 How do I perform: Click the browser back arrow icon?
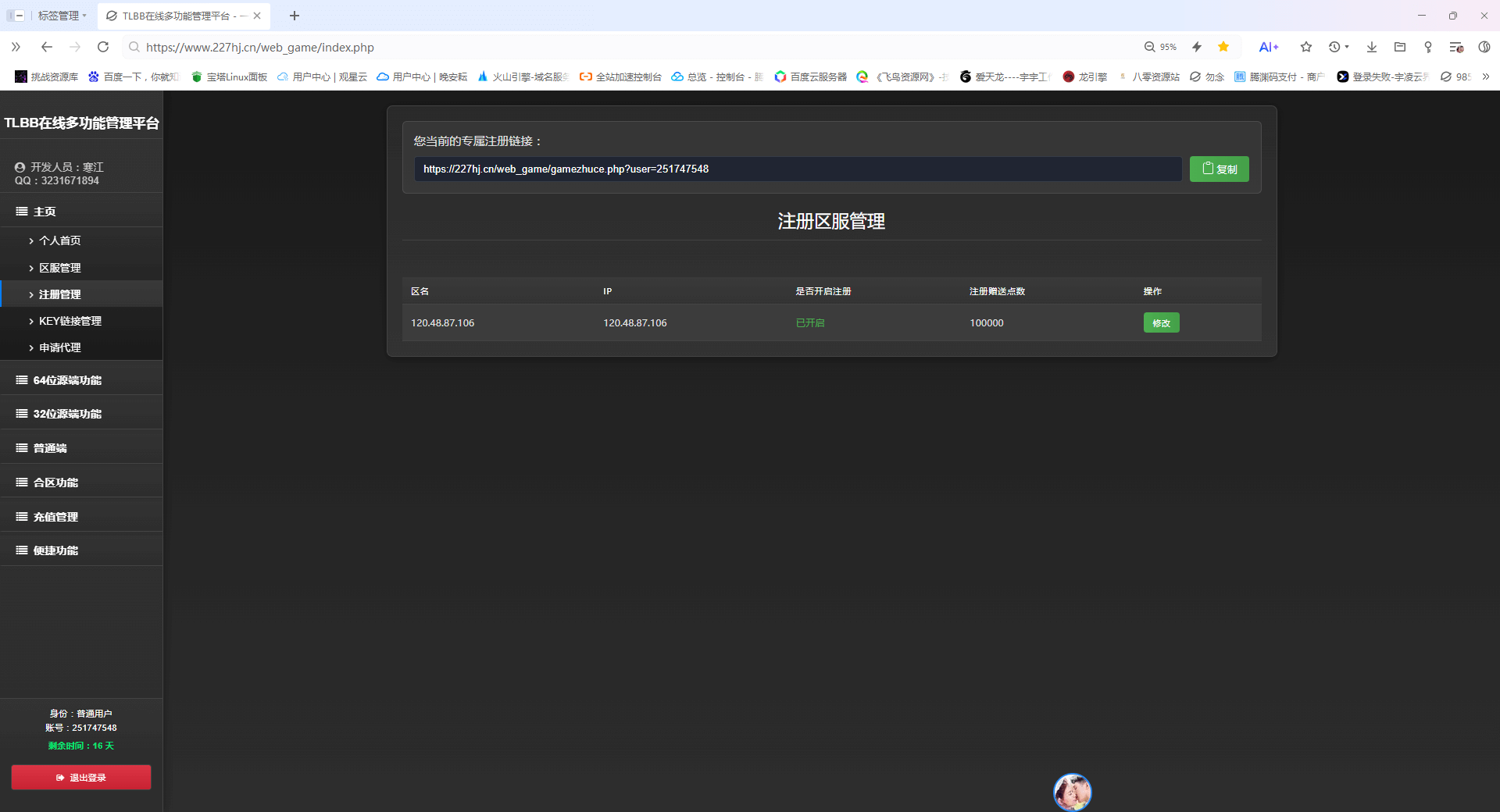(47, 47)
